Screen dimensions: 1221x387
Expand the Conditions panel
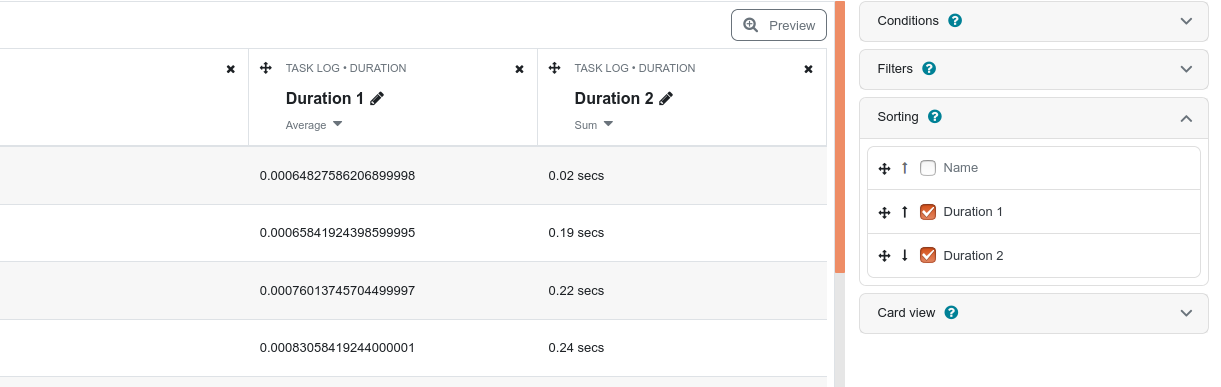(1034, 21)
